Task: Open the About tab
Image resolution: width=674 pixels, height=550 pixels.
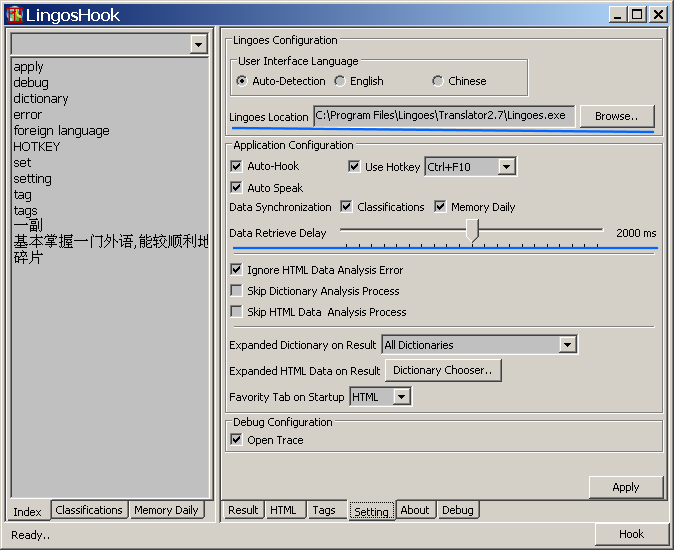Action: click(x=415, y=510)
